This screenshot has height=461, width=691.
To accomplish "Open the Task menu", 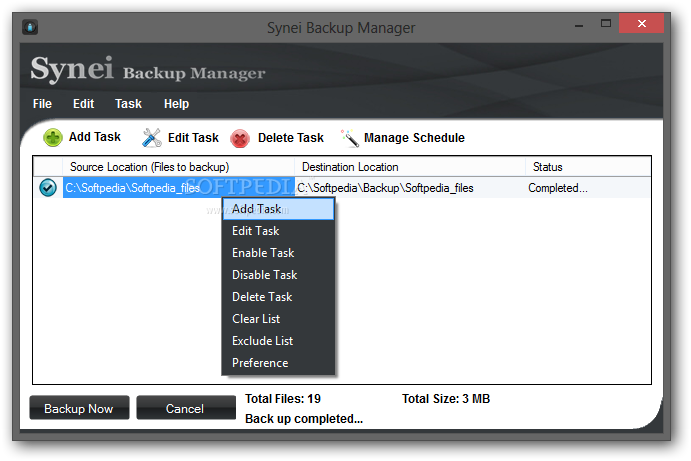I will [x=128, y=104].
